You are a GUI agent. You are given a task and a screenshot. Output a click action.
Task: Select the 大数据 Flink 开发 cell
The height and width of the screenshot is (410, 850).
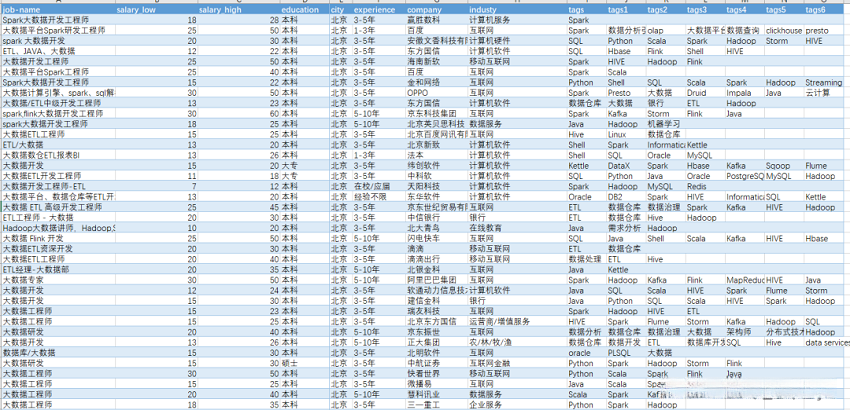(x=57, y=239)
